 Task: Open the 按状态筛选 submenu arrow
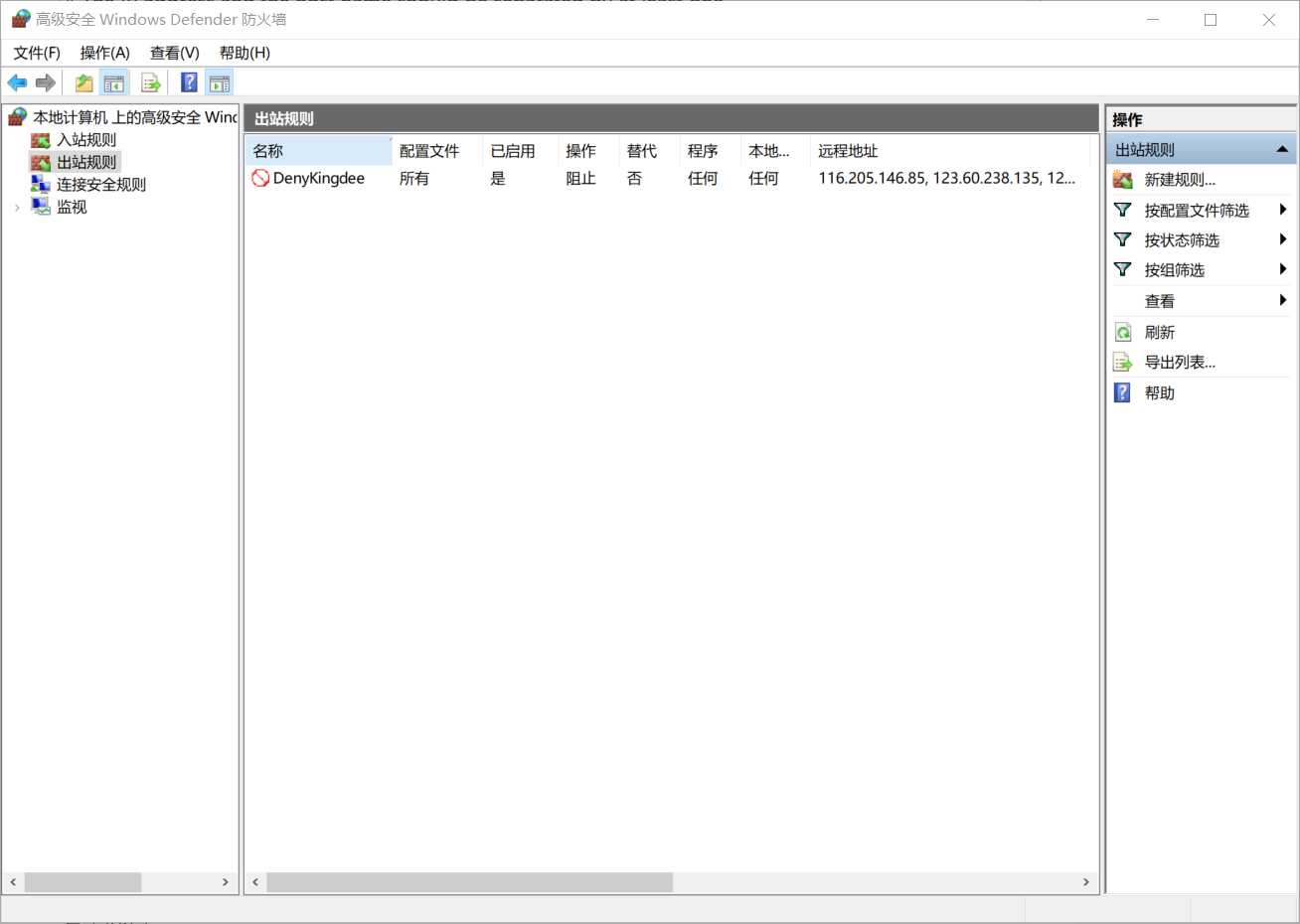[1283, 239]
